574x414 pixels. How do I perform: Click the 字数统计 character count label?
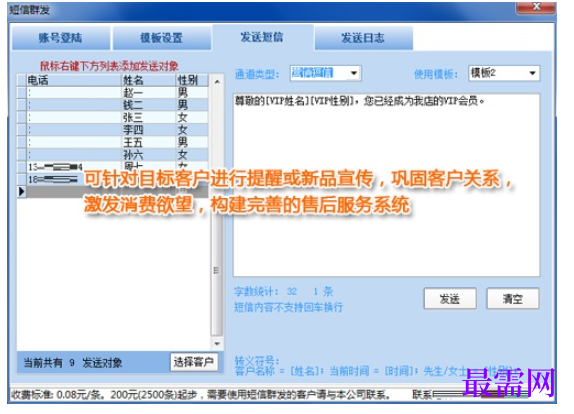pos(284,291)
